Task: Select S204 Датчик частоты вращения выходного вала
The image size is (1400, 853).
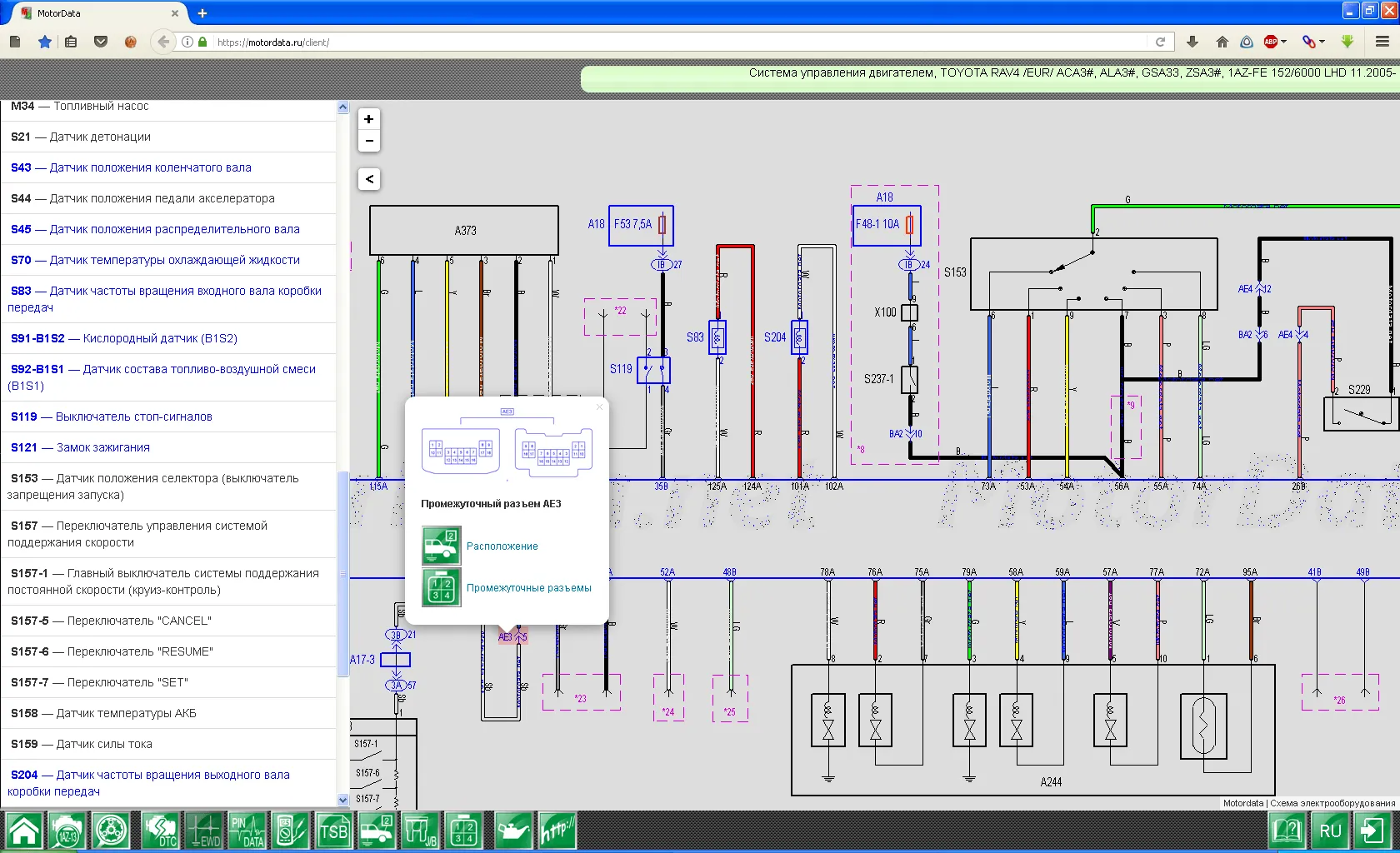Action: click(168, 783)
